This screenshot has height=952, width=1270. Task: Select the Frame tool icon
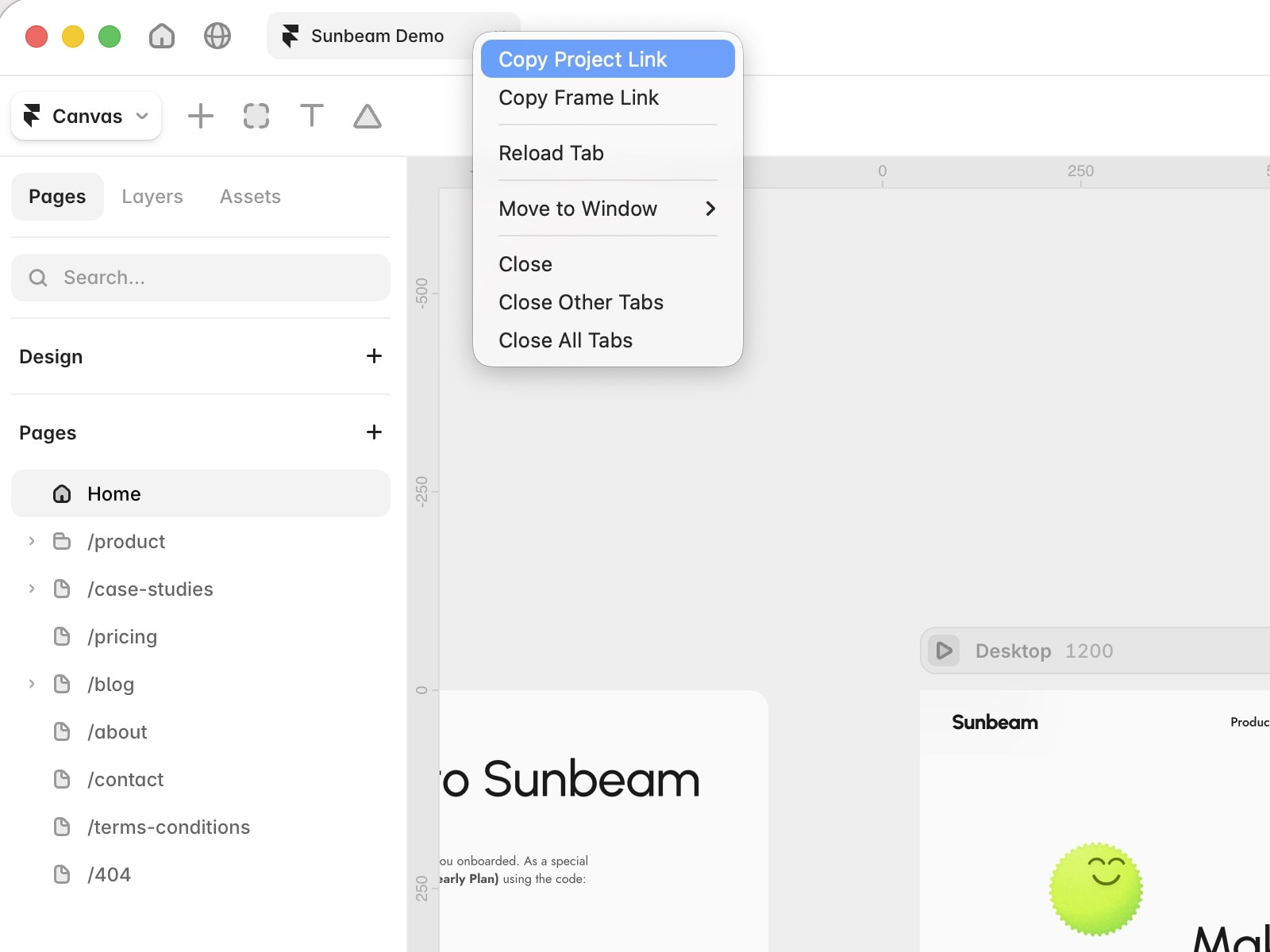click(x=256, y=116)
